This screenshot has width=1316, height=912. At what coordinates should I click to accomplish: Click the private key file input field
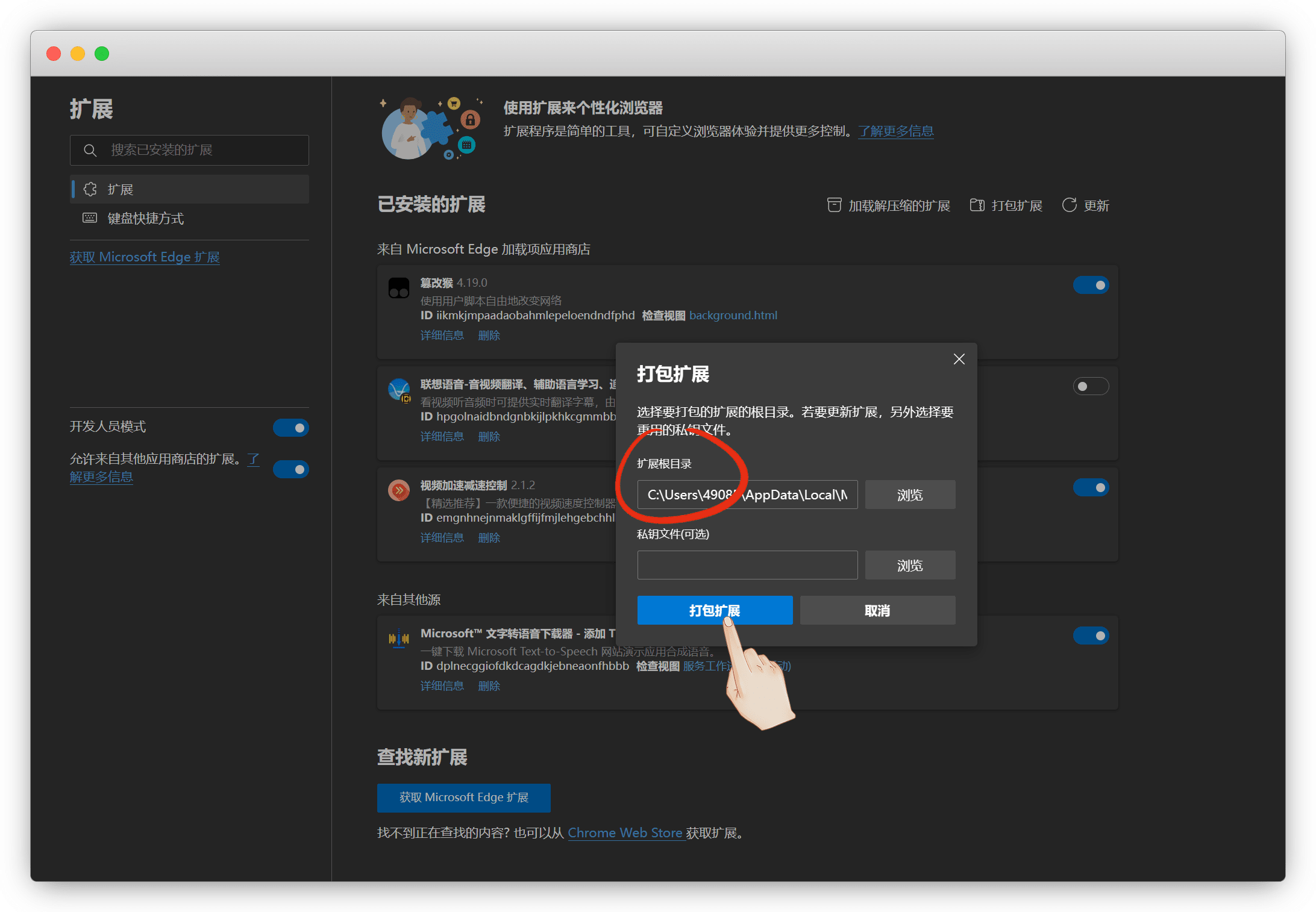(747, 565)
